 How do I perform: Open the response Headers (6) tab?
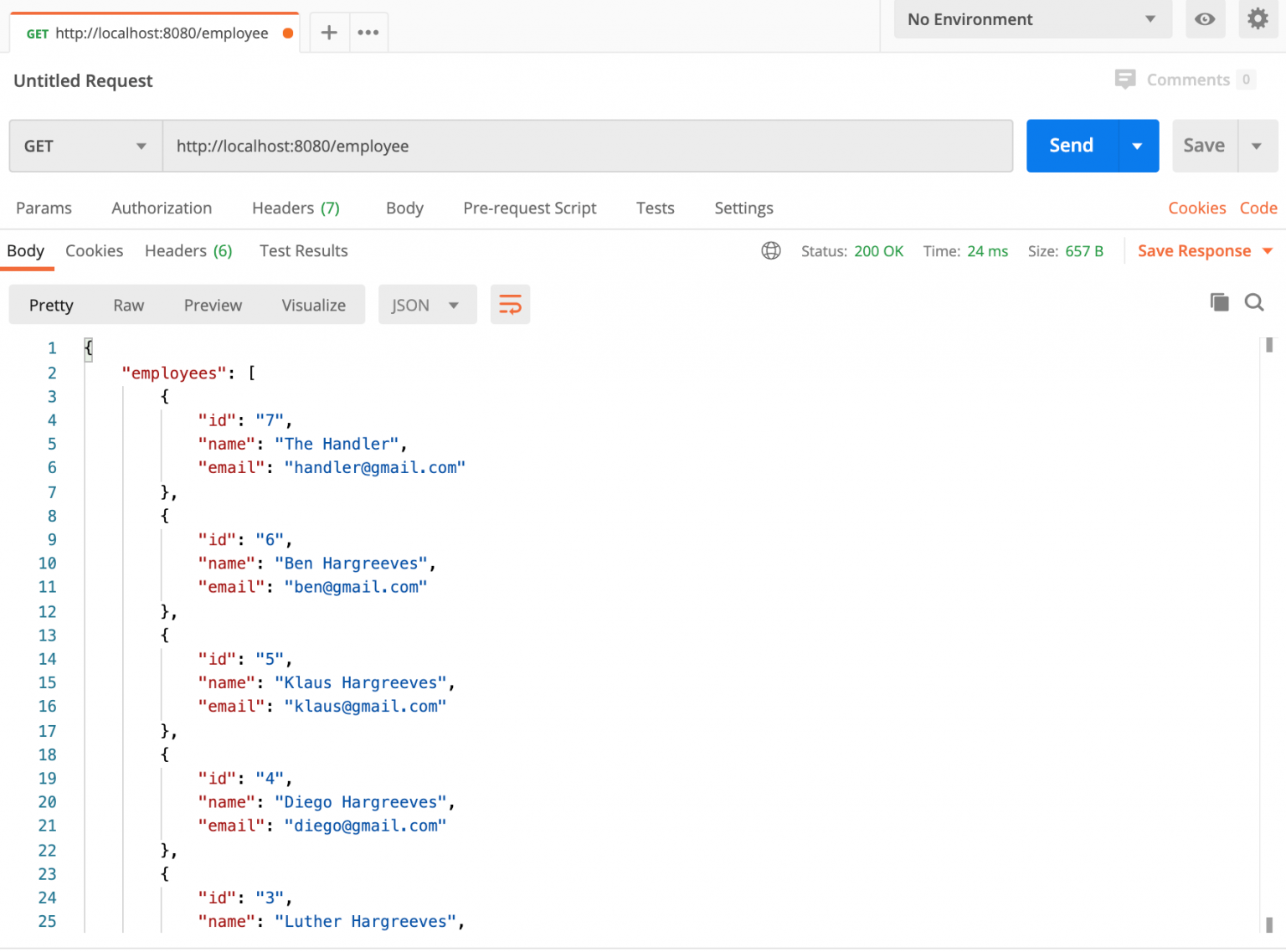[x=188, y=250]
